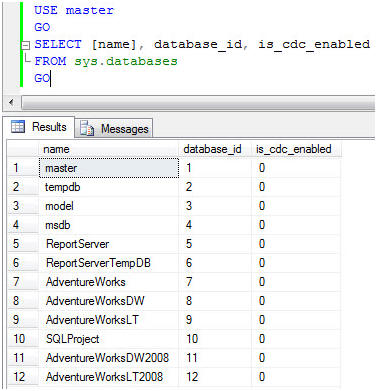This screenshot has width=377, height=391.
Task: Click row header number 11
Action: coord(23,358)
